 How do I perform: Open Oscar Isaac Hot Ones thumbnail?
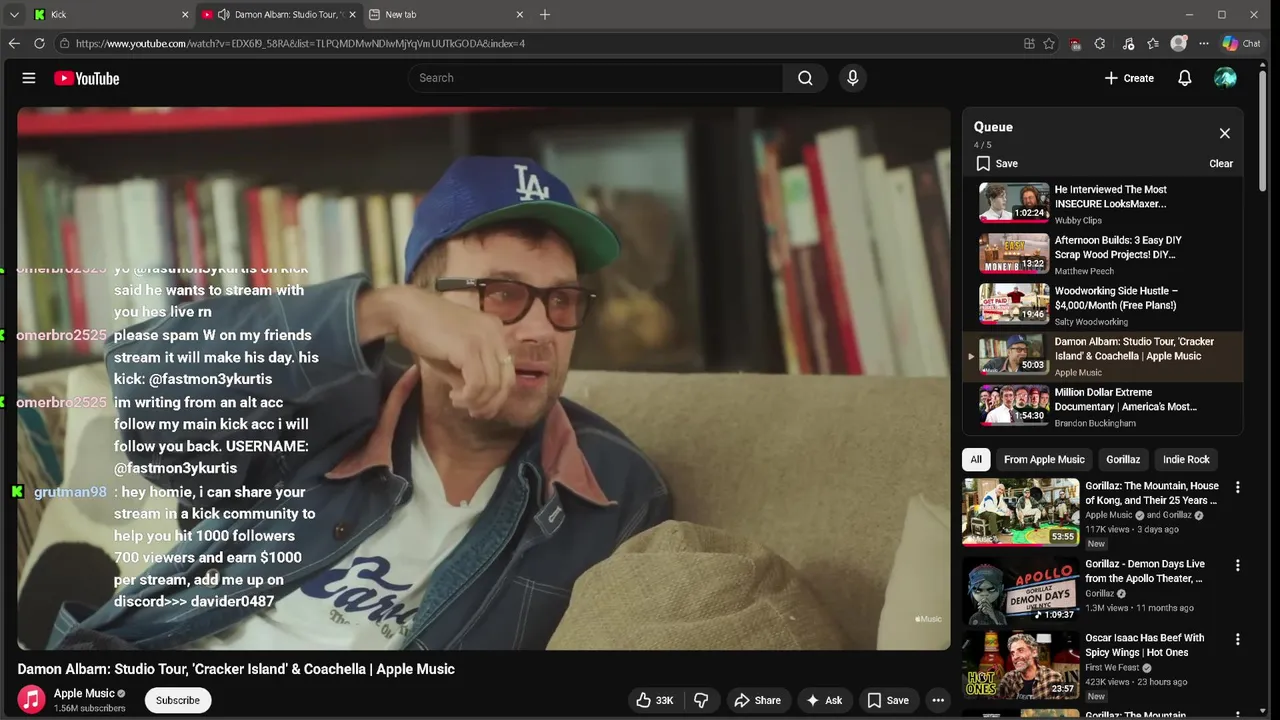pyautogui.click(x=1021, y=664)
